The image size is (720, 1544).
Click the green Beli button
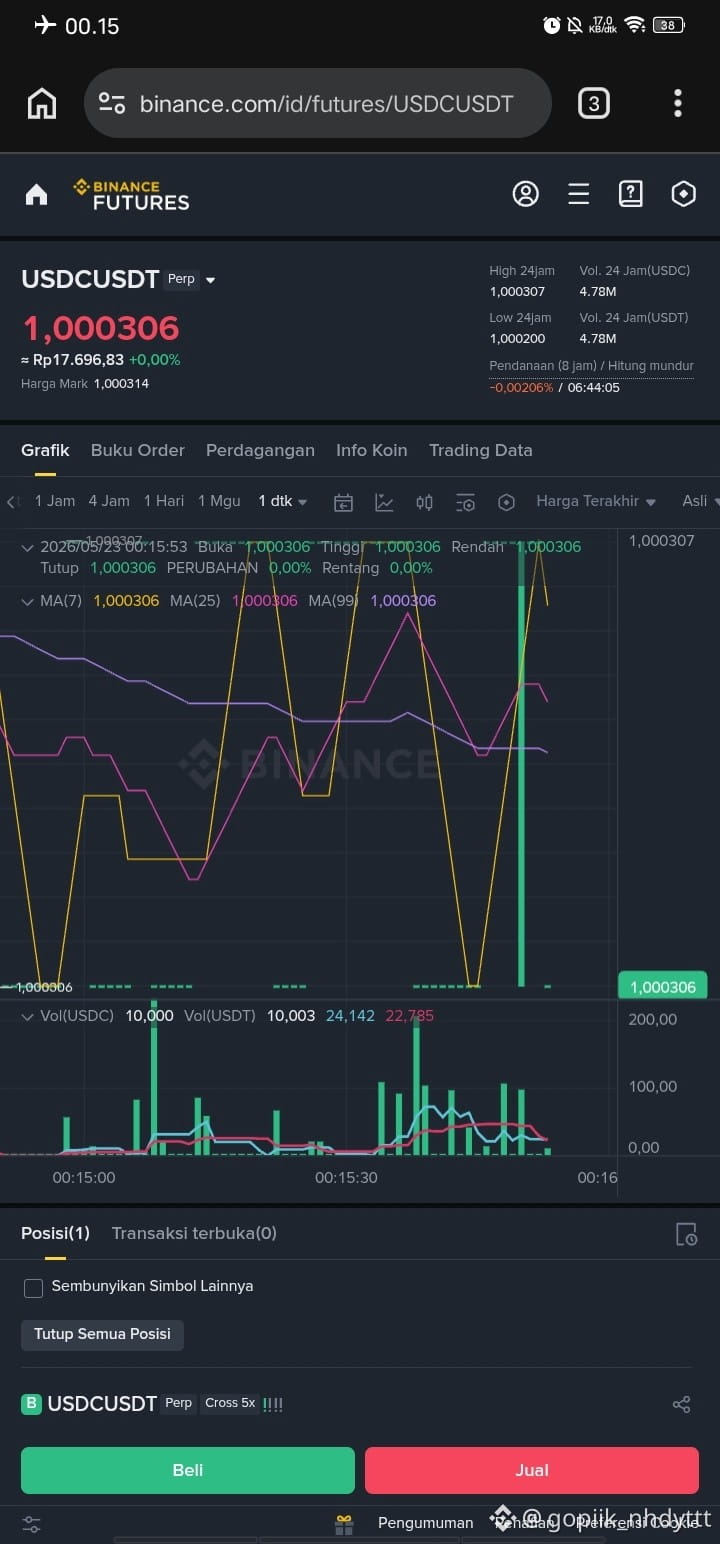pyautogui.click(x=188, y=1470)
